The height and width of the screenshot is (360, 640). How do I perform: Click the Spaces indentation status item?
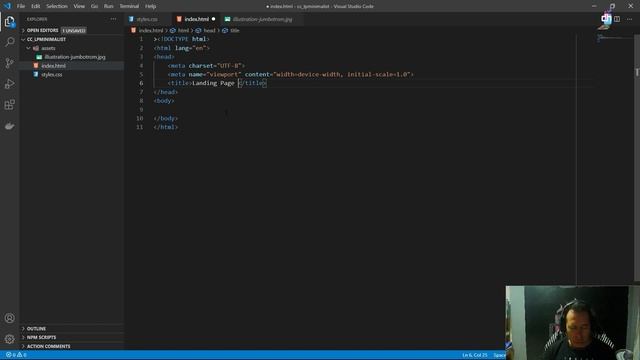pyautogui.click(x=499, y=355)
